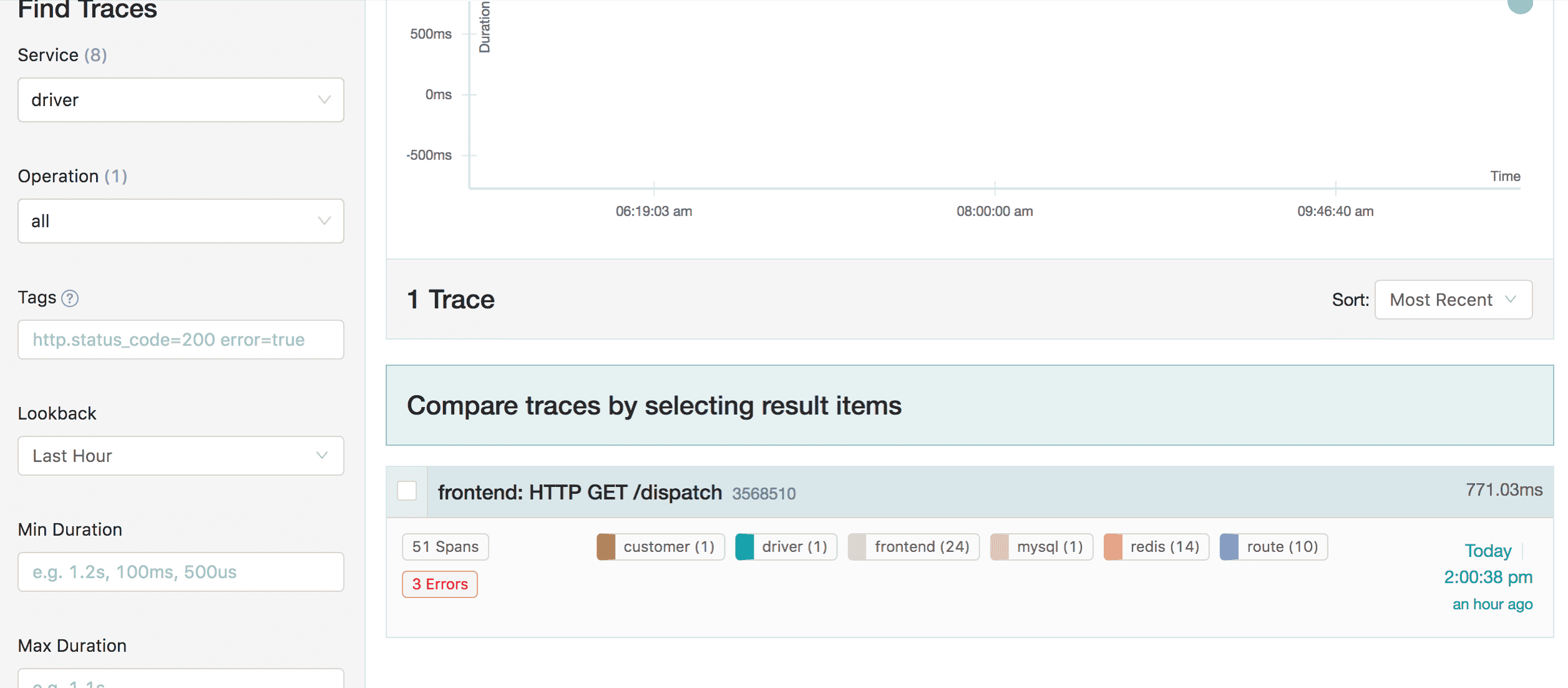Viewport: 1568px width, 688px height.
Task: Open the Service dropdown showing driver
Action: [x=181, y=100]
